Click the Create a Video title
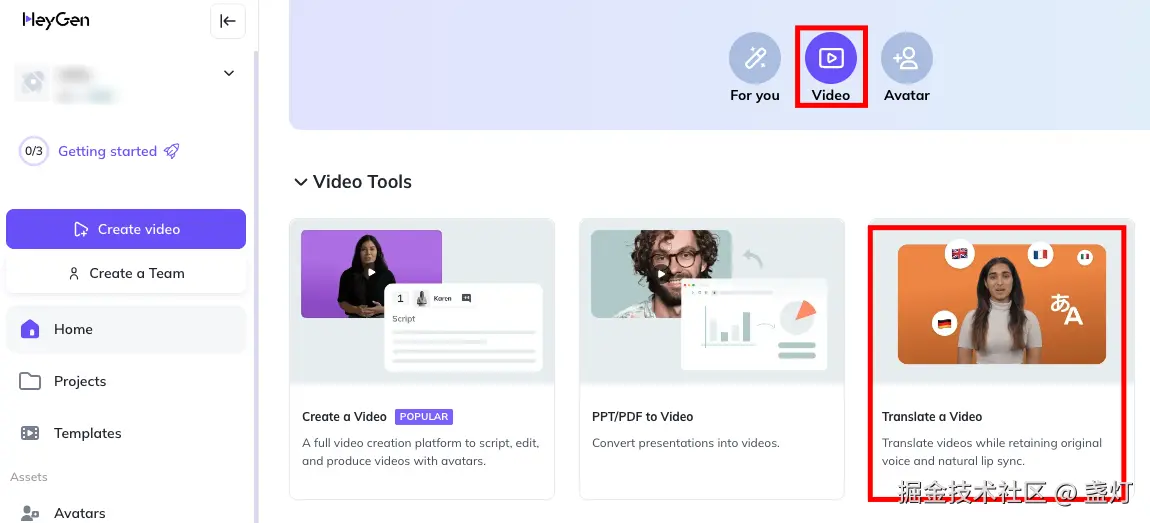 click(344, 417)
